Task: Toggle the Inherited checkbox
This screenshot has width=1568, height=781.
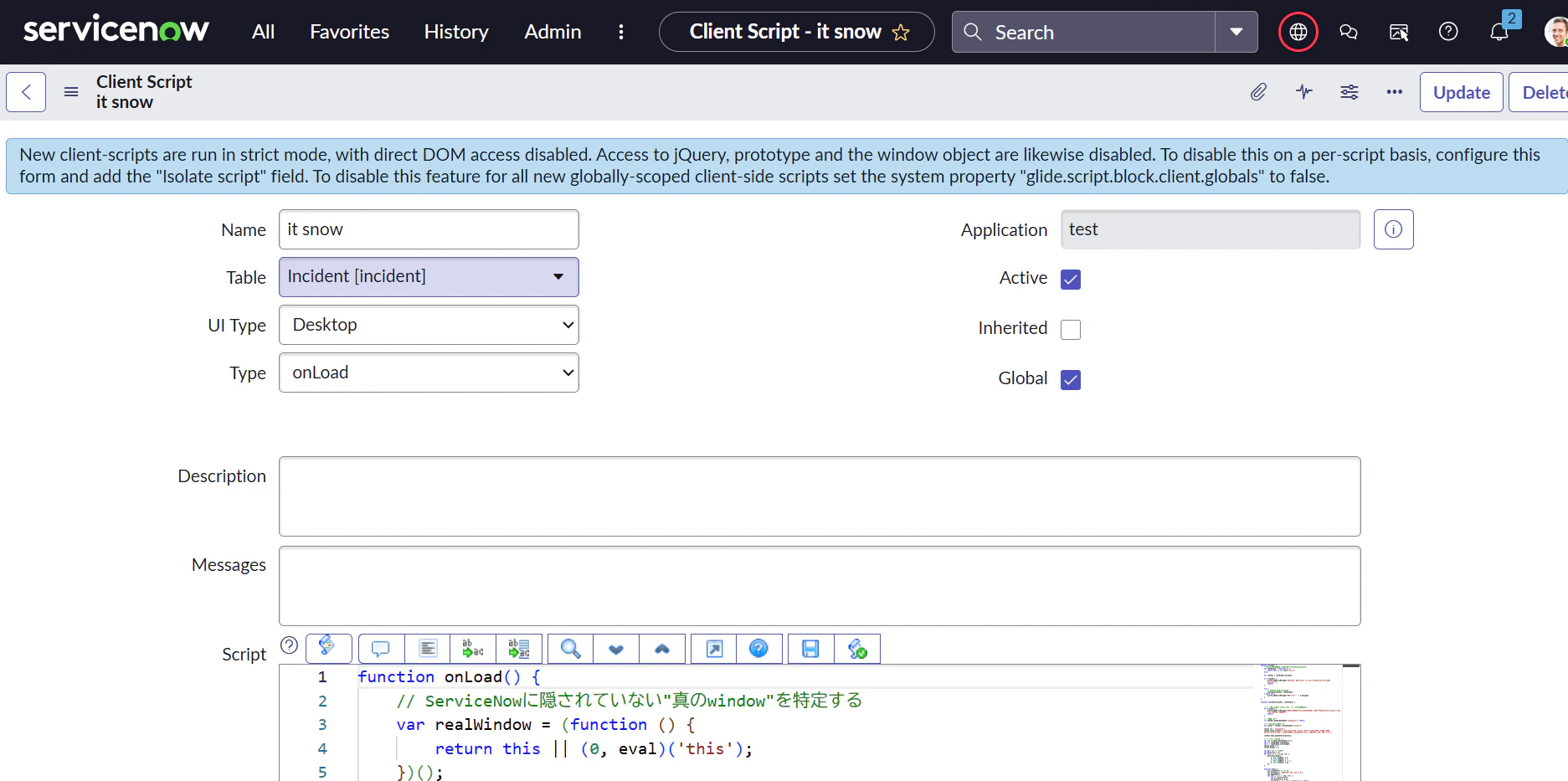Action: (1071, 330)
